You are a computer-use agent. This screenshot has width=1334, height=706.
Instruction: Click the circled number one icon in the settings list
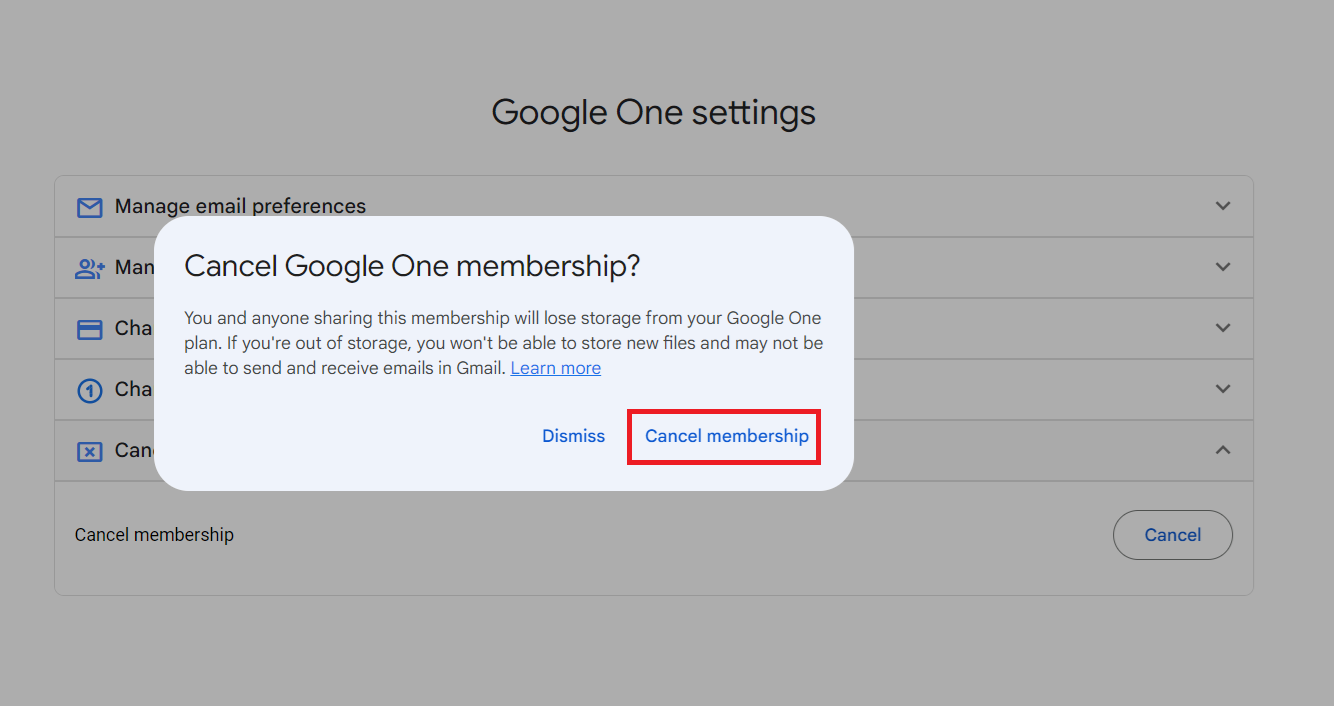click(x=90, y=390)
